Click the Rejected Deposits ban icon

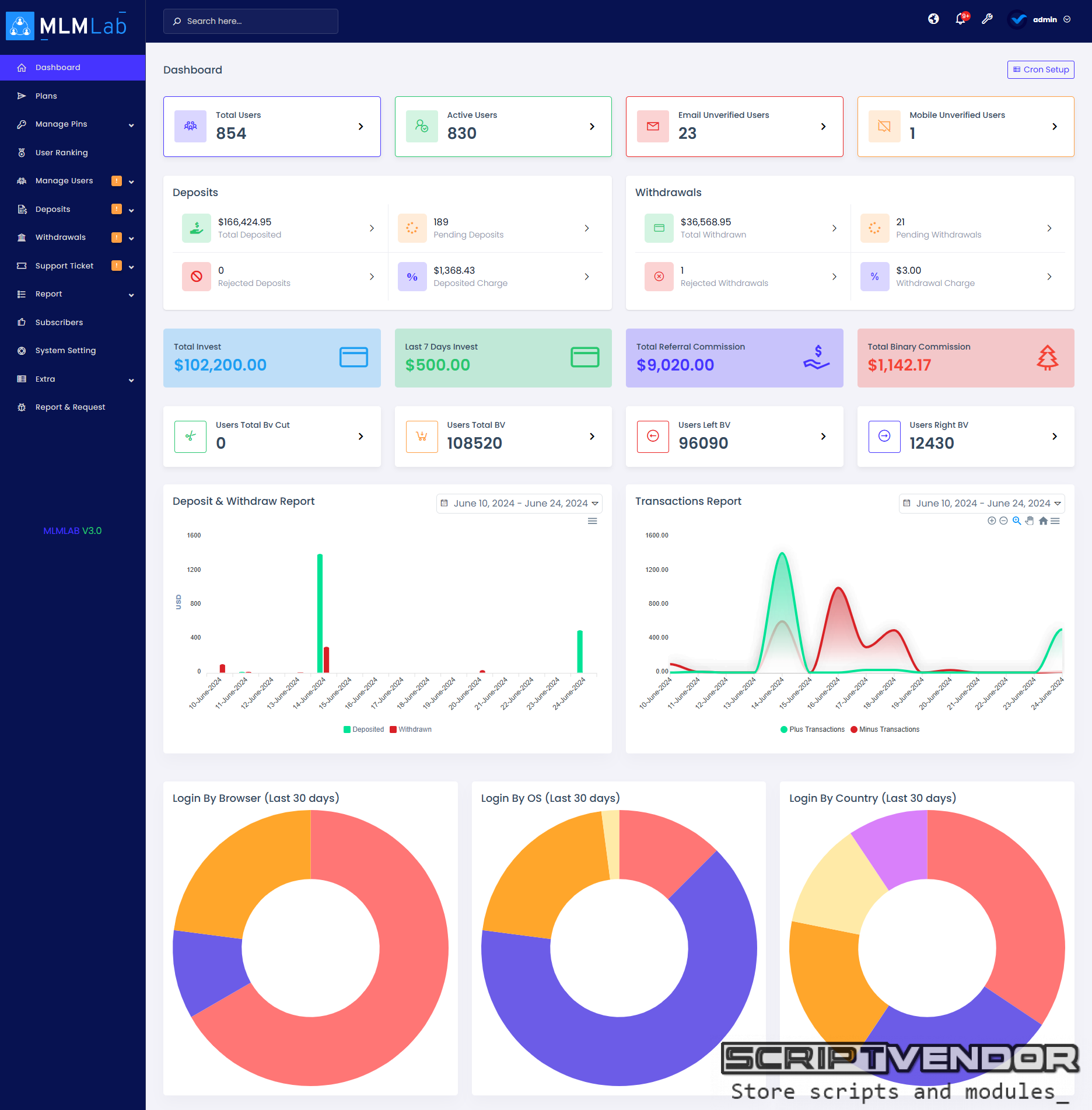[197, 277]
